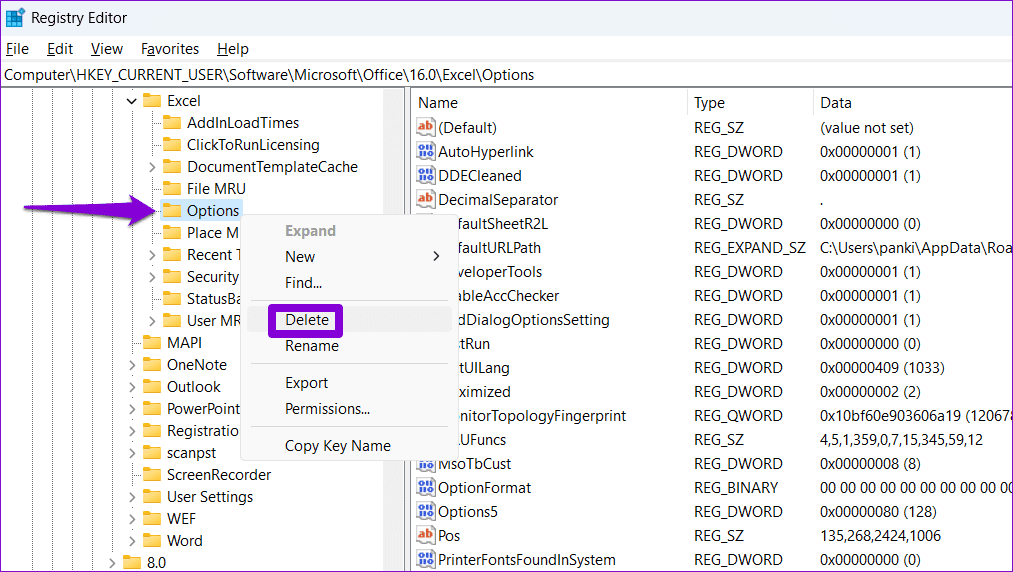
Task: Select the DDECleaned value name
Action: pos(479,176)
